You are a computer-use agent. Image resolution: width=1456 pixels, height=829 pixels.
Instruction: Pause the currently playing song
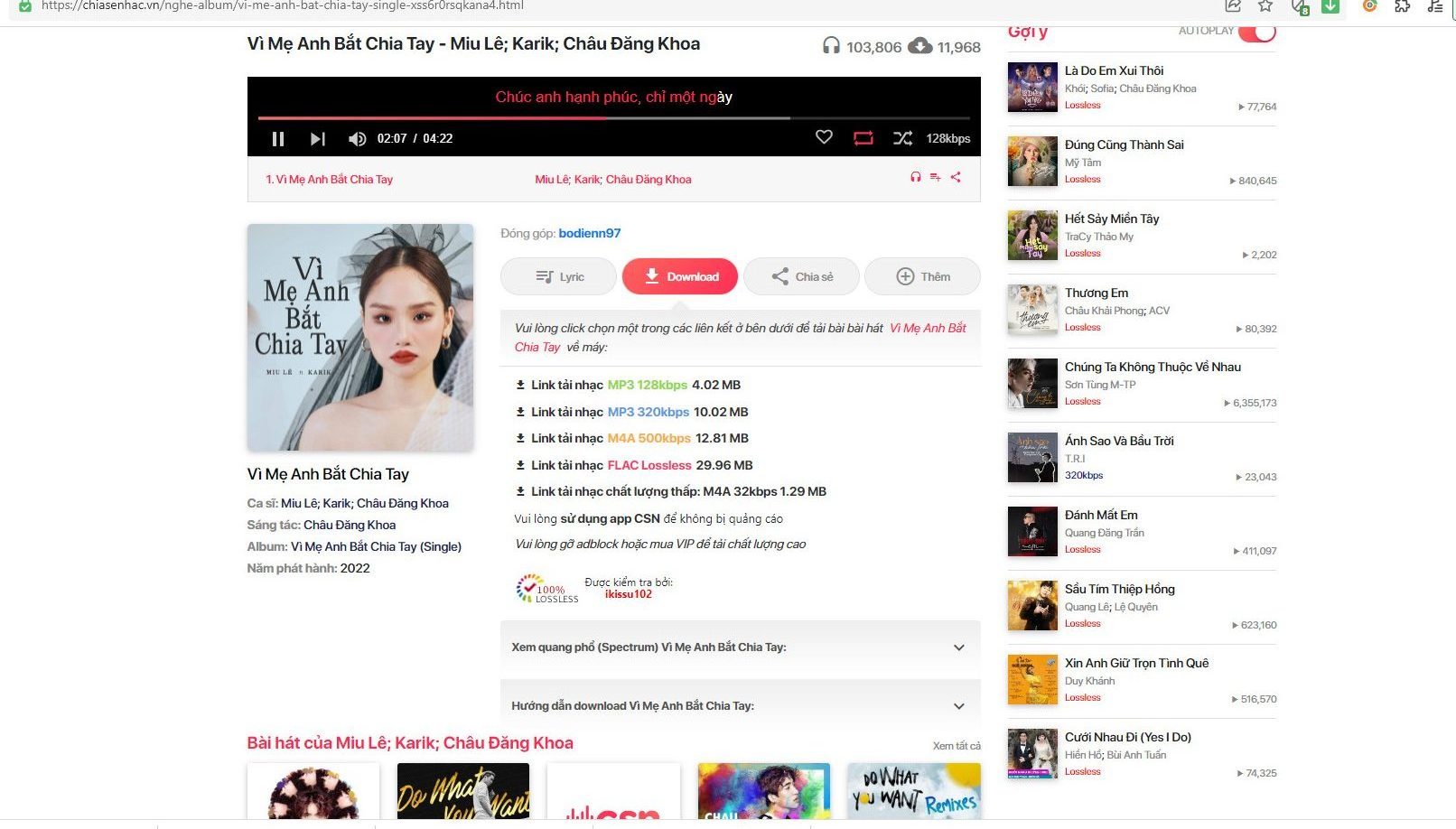click(278, 139)
